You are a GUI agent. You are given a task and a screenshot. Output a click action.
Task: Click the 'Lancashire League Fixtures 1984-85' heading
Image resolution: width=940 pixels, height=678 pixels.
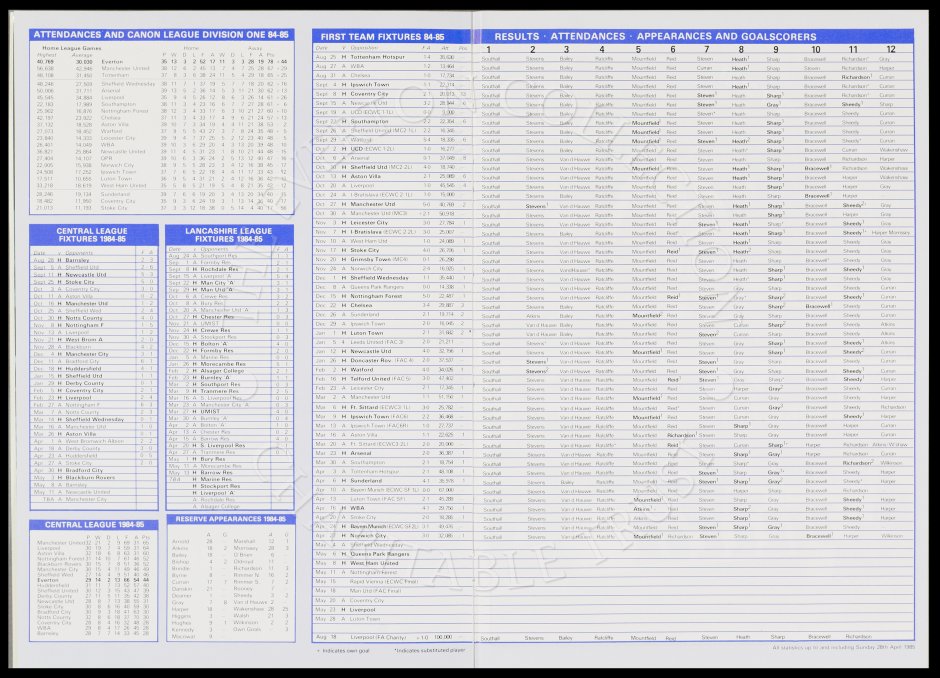[x=228, y=234]
